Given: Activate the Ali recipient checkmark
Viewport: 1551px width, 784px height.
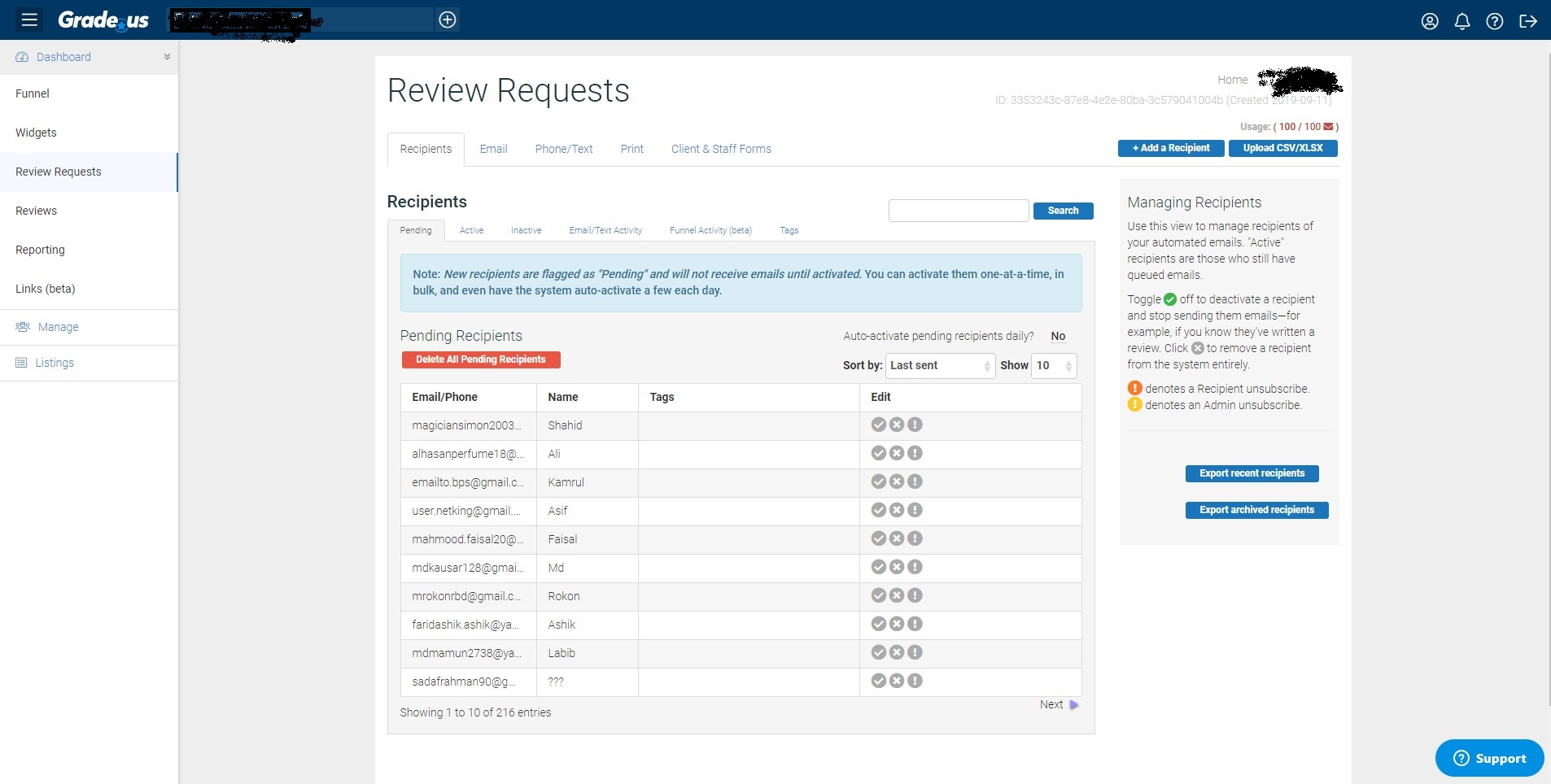Looking at the screenshot, I should [x=879, y=453].
